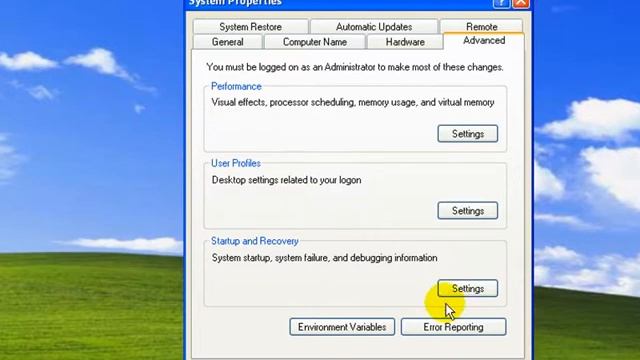Click the Environment Variables button
This screenshot has width=640, height=360.
pos(342,327)
